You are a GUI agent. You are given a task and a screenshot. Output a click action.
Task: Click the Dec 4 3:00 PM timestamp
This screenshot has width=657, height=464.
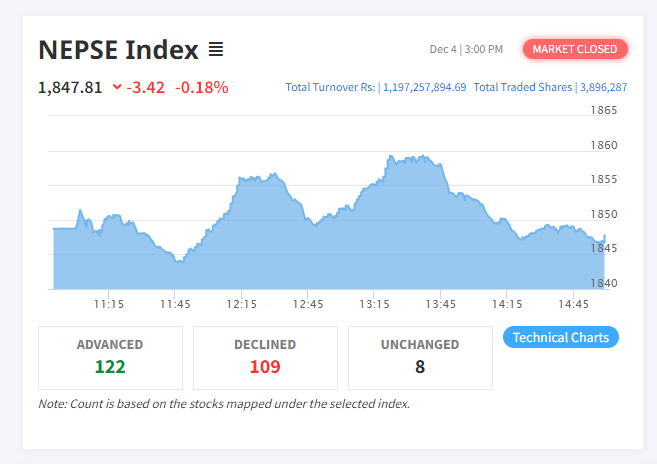(x=466, y=49)
